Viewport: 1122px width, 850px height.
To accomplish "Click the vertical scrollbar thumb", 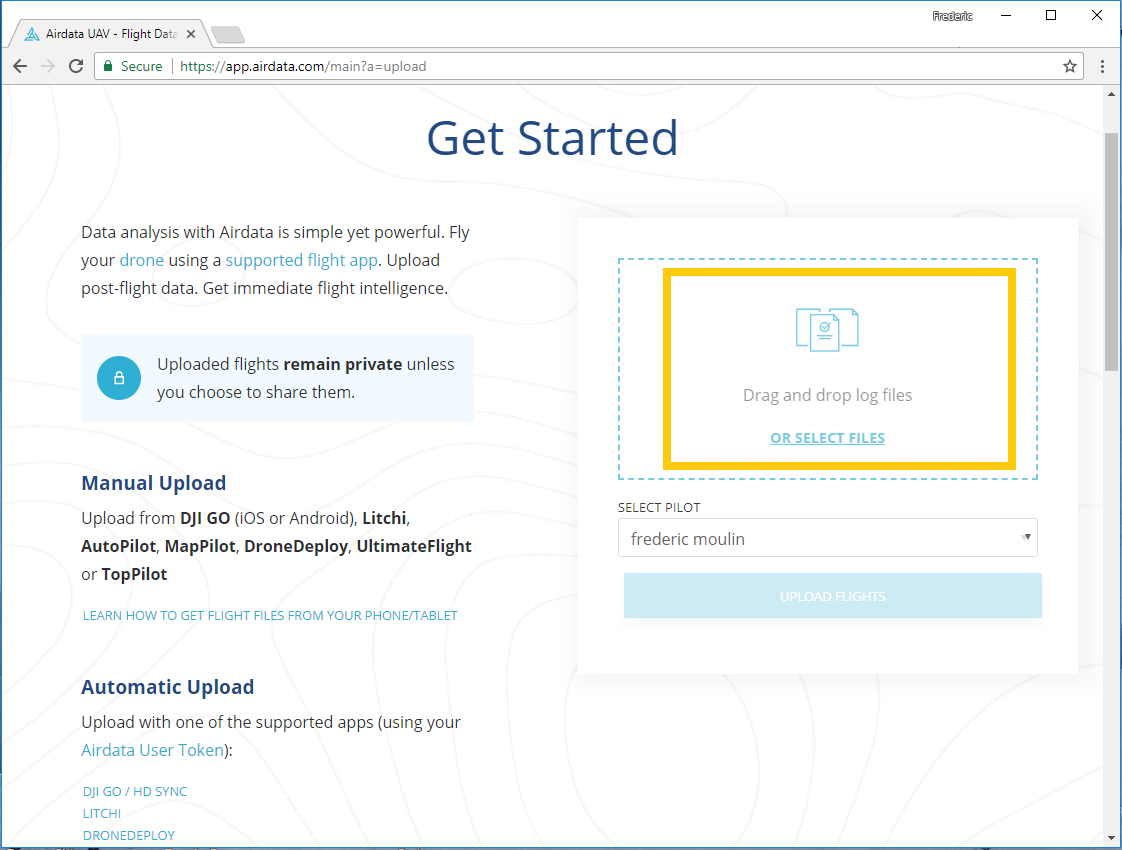I will [1111, 252].
